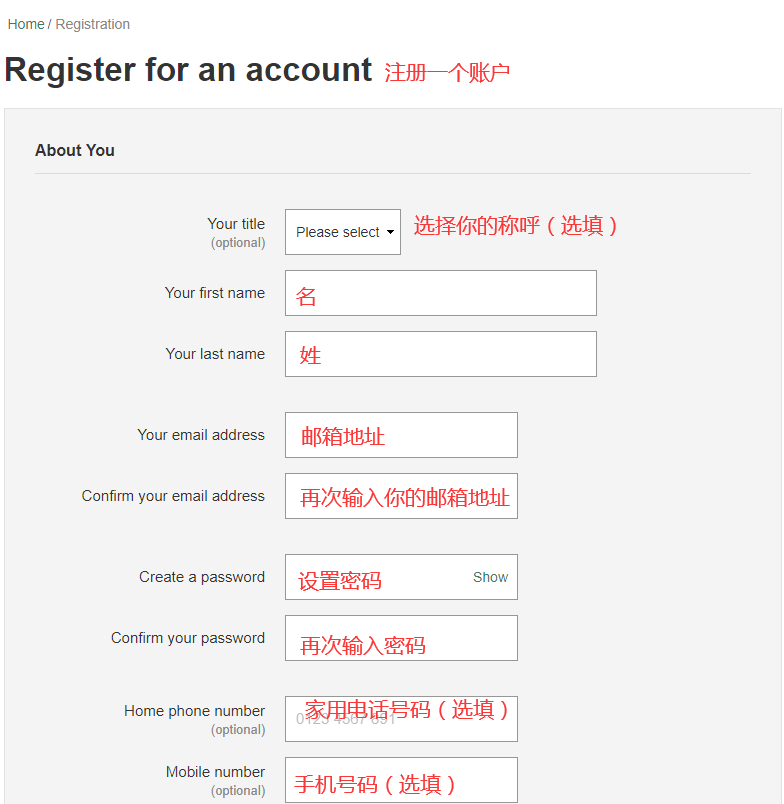Click the 'Home phone number' label
The image size is (784, 804).
(x=194, y=711)
